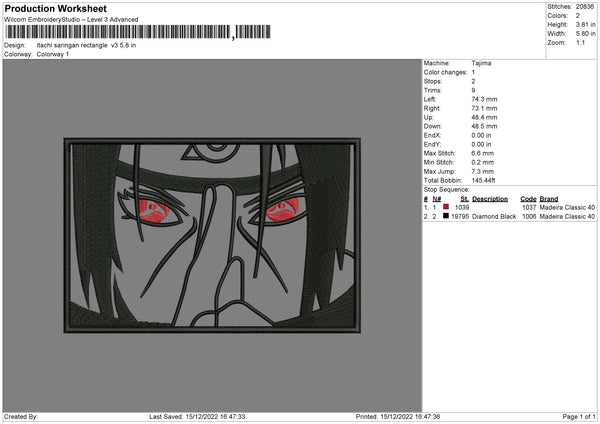Click the Up value 48.4 mm

tap(484, 117)
